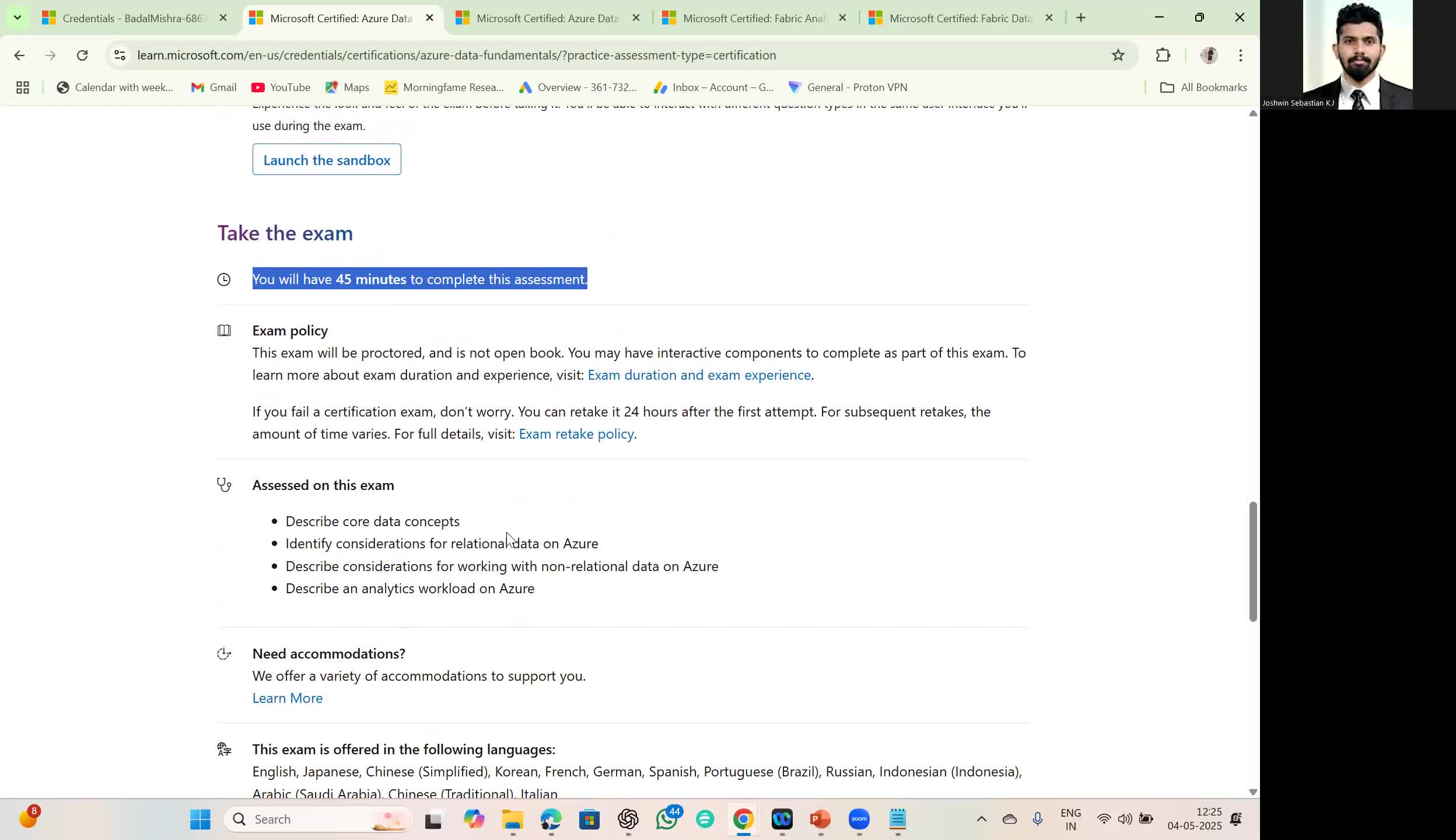
Task: Click Learn More about accommodations
Action: [x=288, y=698]
